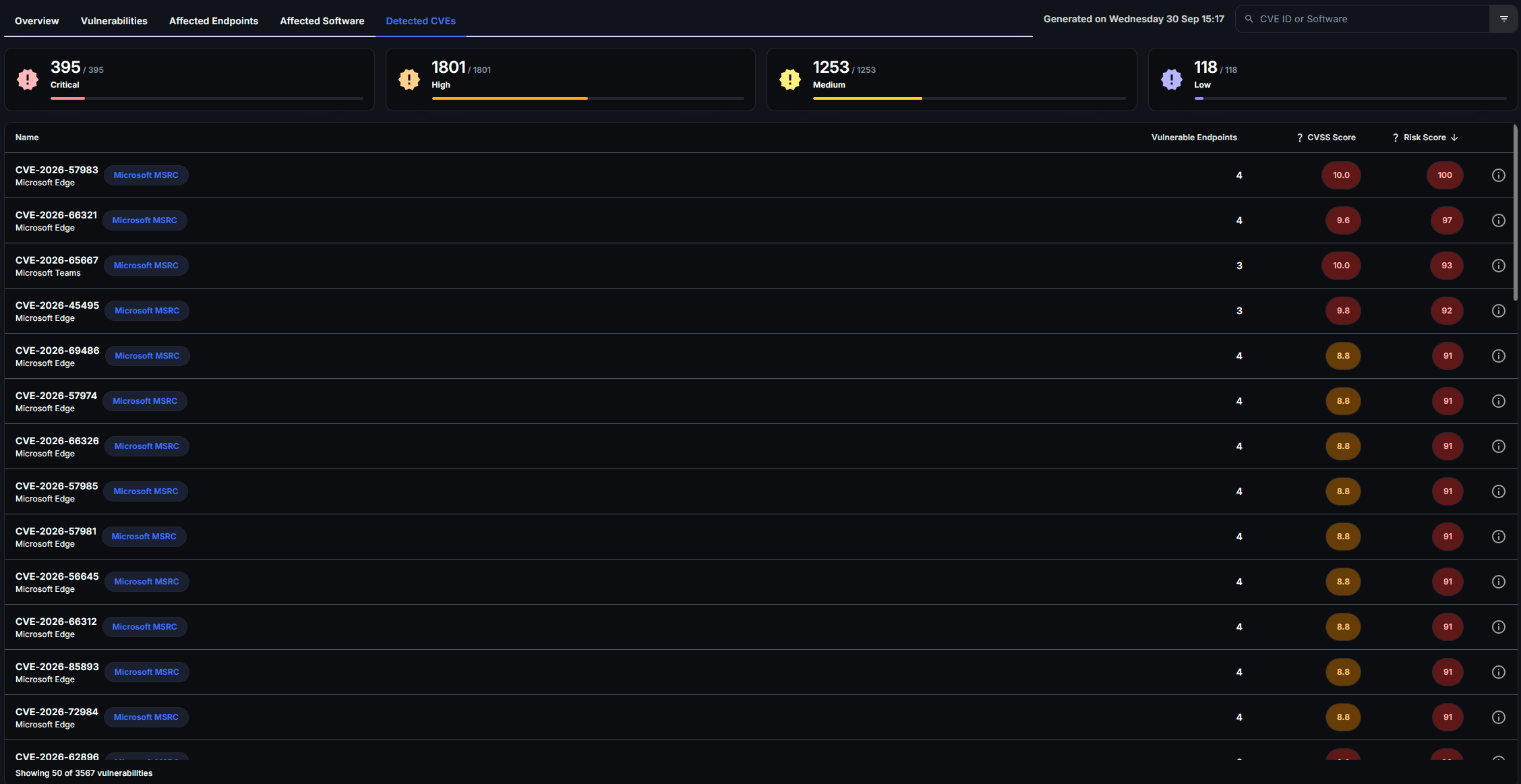This screenshot has height=784, width=1521.
Task: Open info icon for CVE-2026-66312 row
Action: point(1498,627)
